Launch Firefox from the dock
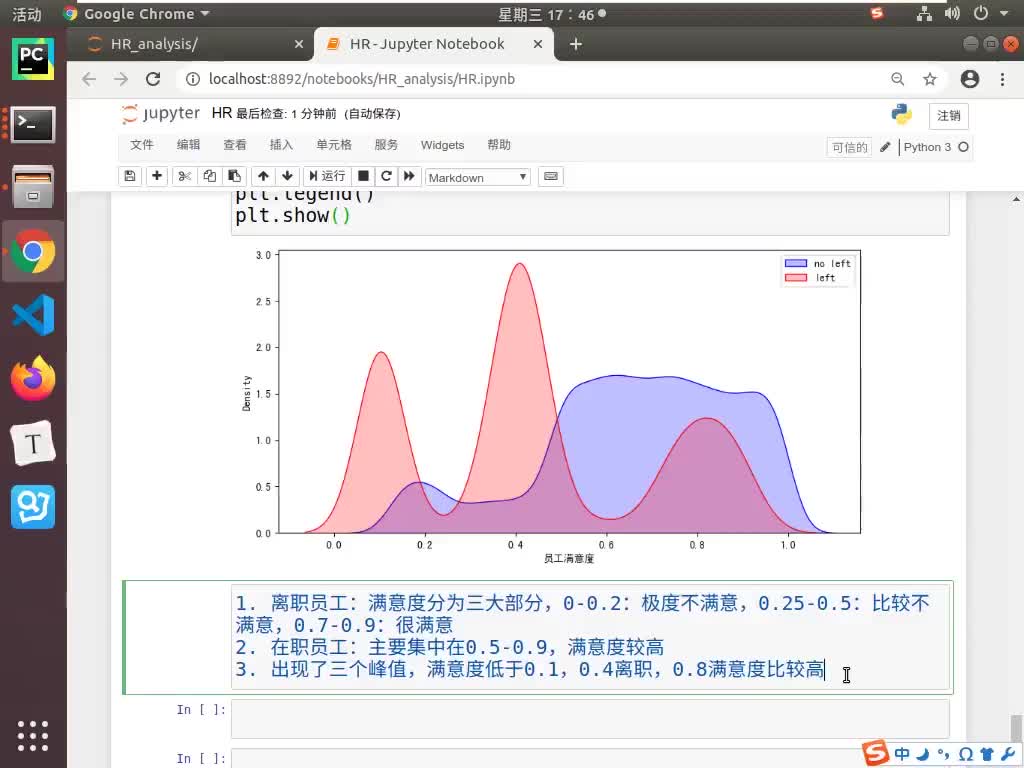Viewport: 1024px width, 768px height. click(x=33, y=379)
